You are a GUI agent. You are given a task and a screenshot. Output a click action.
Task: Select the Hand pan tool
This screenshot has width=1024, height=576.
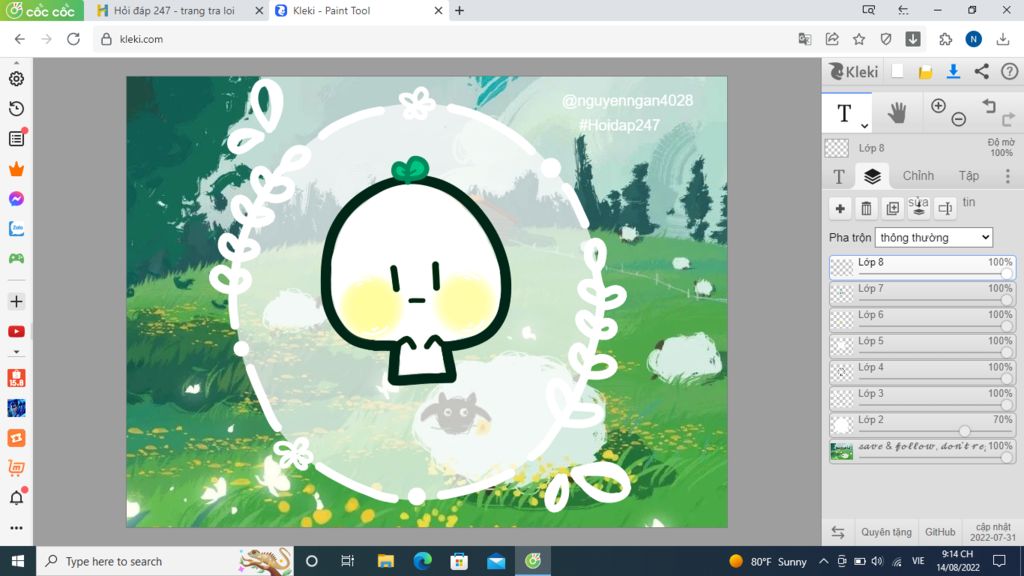point(897,113)
